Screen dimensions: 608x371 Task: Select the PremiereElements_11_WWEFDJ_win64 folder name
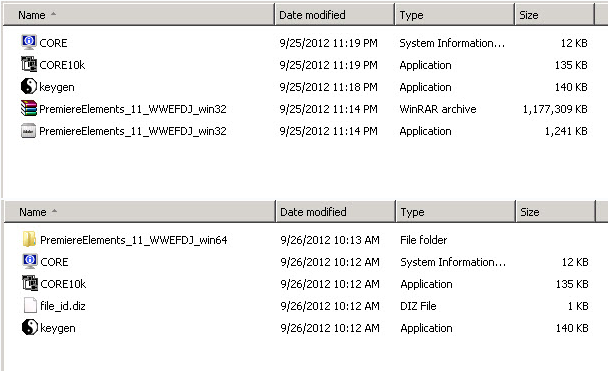(134, 240)
